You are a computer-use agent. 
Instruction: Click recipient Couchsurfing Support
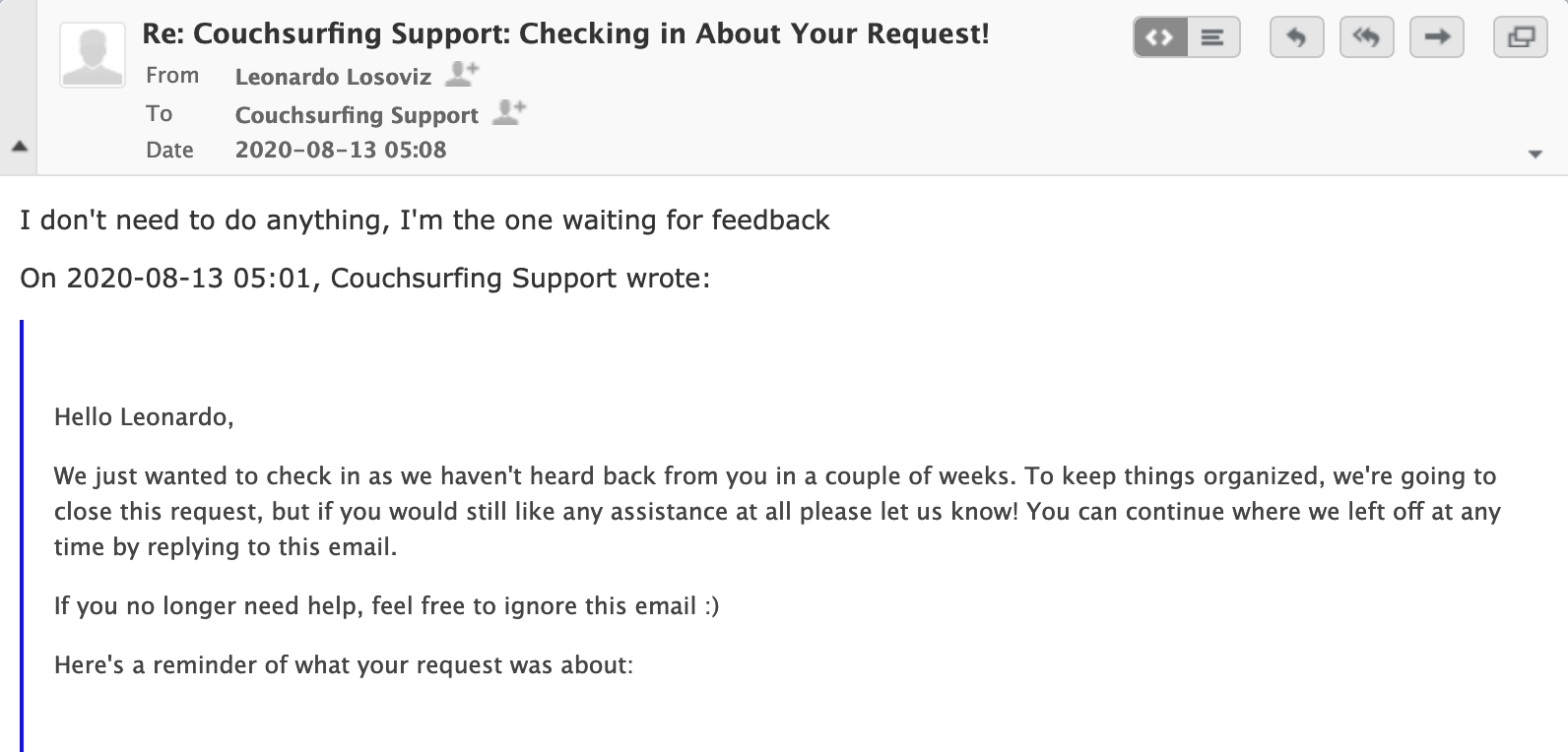[x=357, y=115]
